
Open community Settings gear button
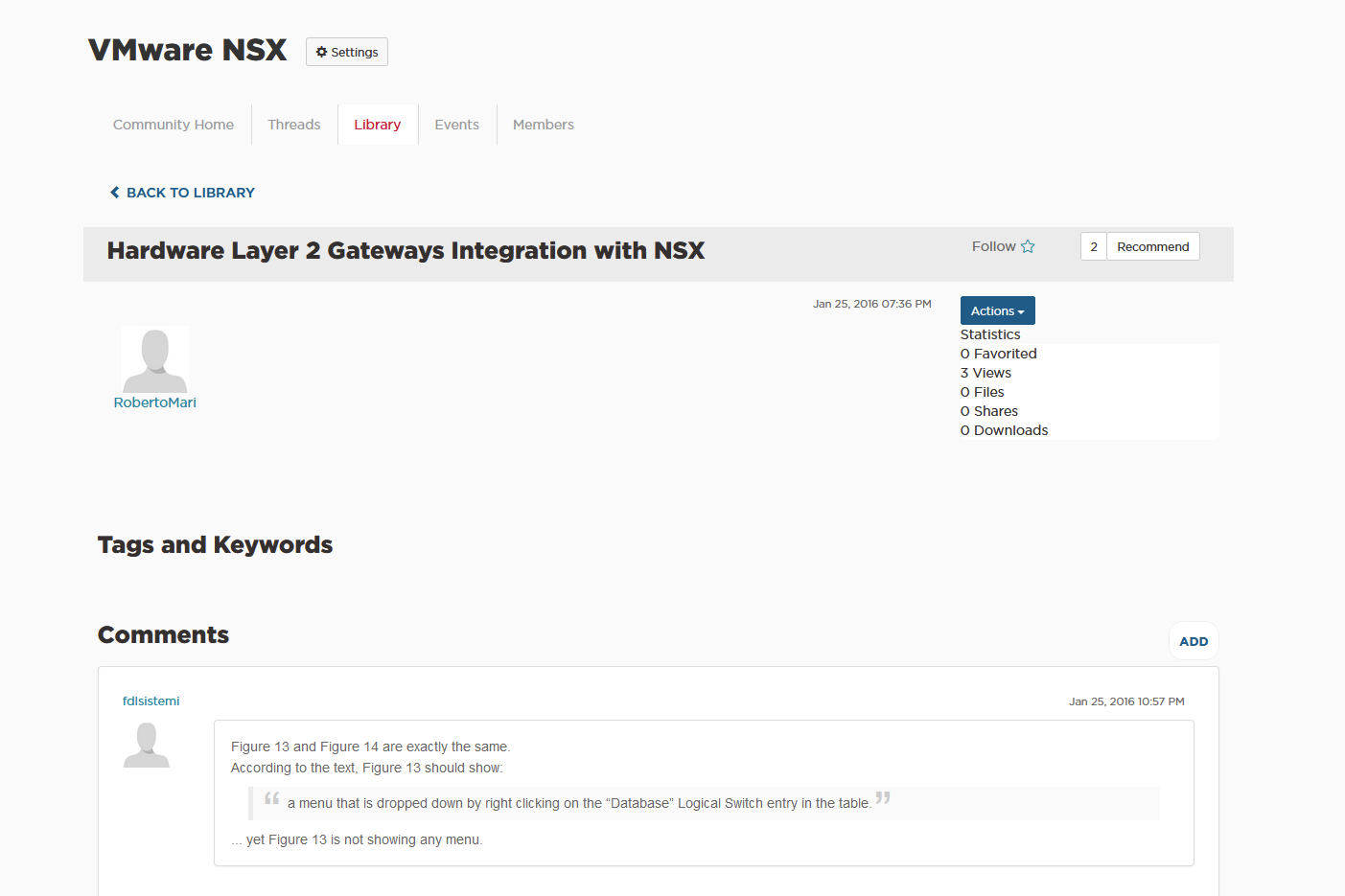pos(347,52)
